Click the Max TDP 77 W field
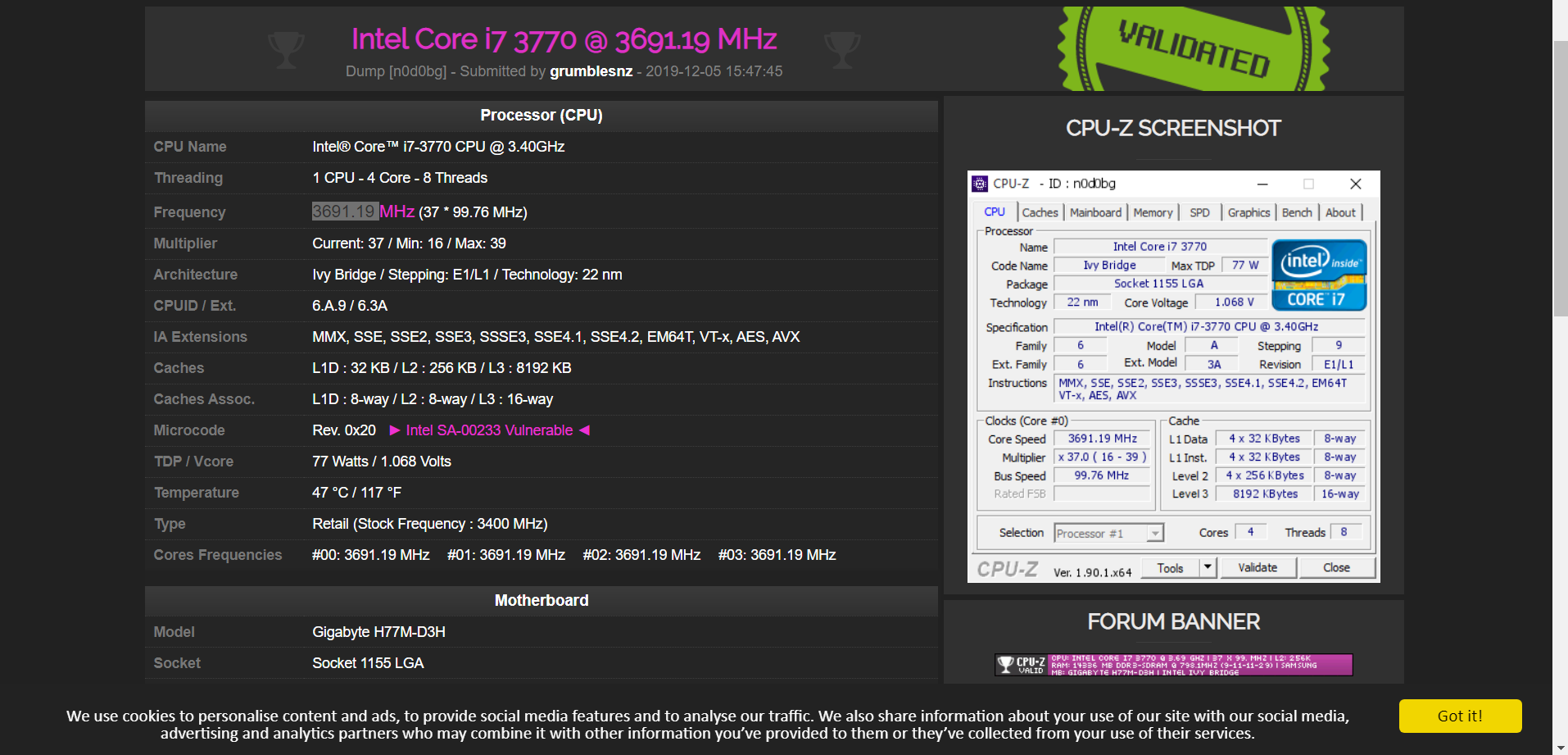Image resolution: width=1568 pixels, height=755 pixels. tap(1245, 266)
